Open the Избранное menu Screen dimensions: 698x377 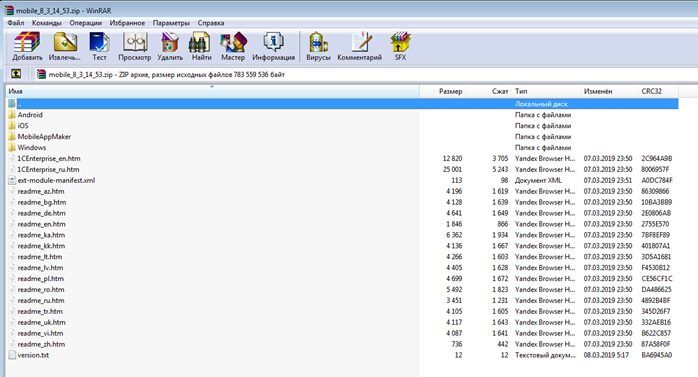pos(127,23)
